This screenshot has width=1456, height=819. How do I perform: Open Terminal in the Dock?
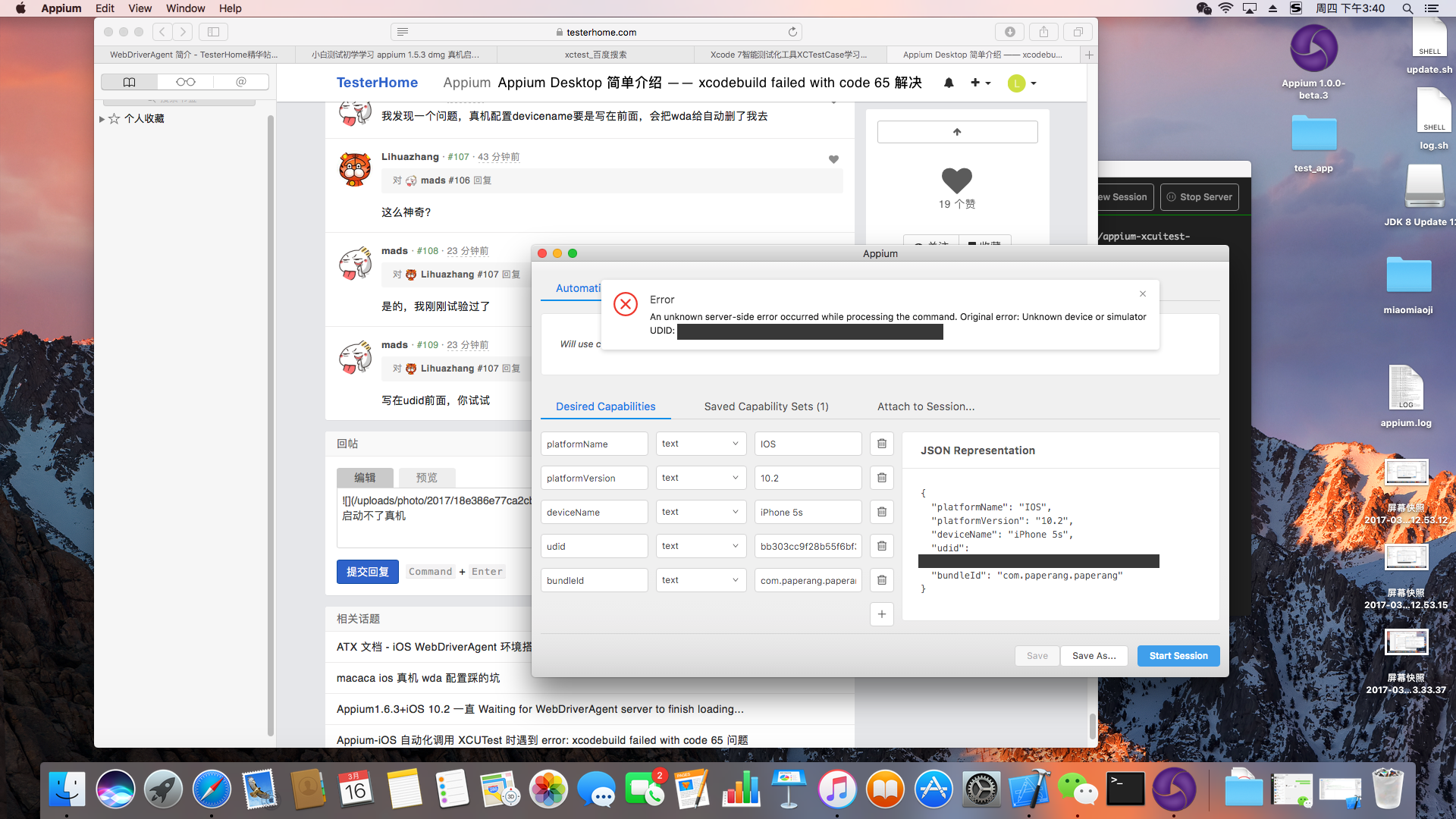pyautogui.click(x=1125, y=789)
